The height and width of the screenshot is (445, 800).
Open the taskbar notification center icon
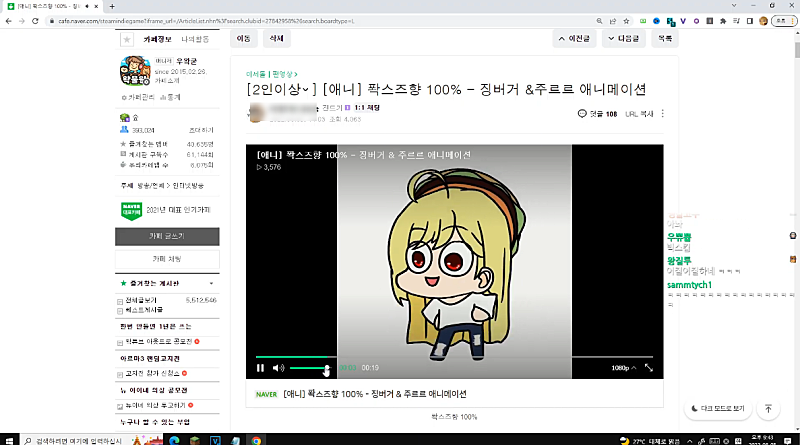tap(788, 440)
